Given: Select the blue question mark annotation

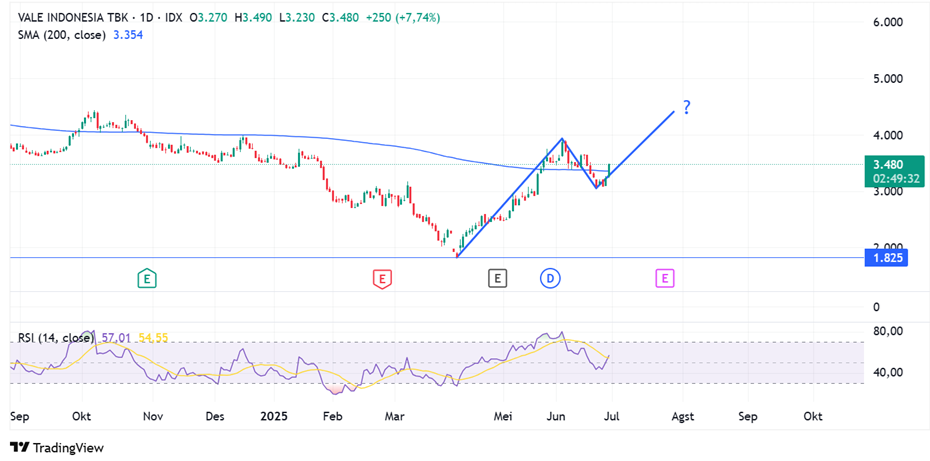Looking at the screenshot, I should (686, 107).
